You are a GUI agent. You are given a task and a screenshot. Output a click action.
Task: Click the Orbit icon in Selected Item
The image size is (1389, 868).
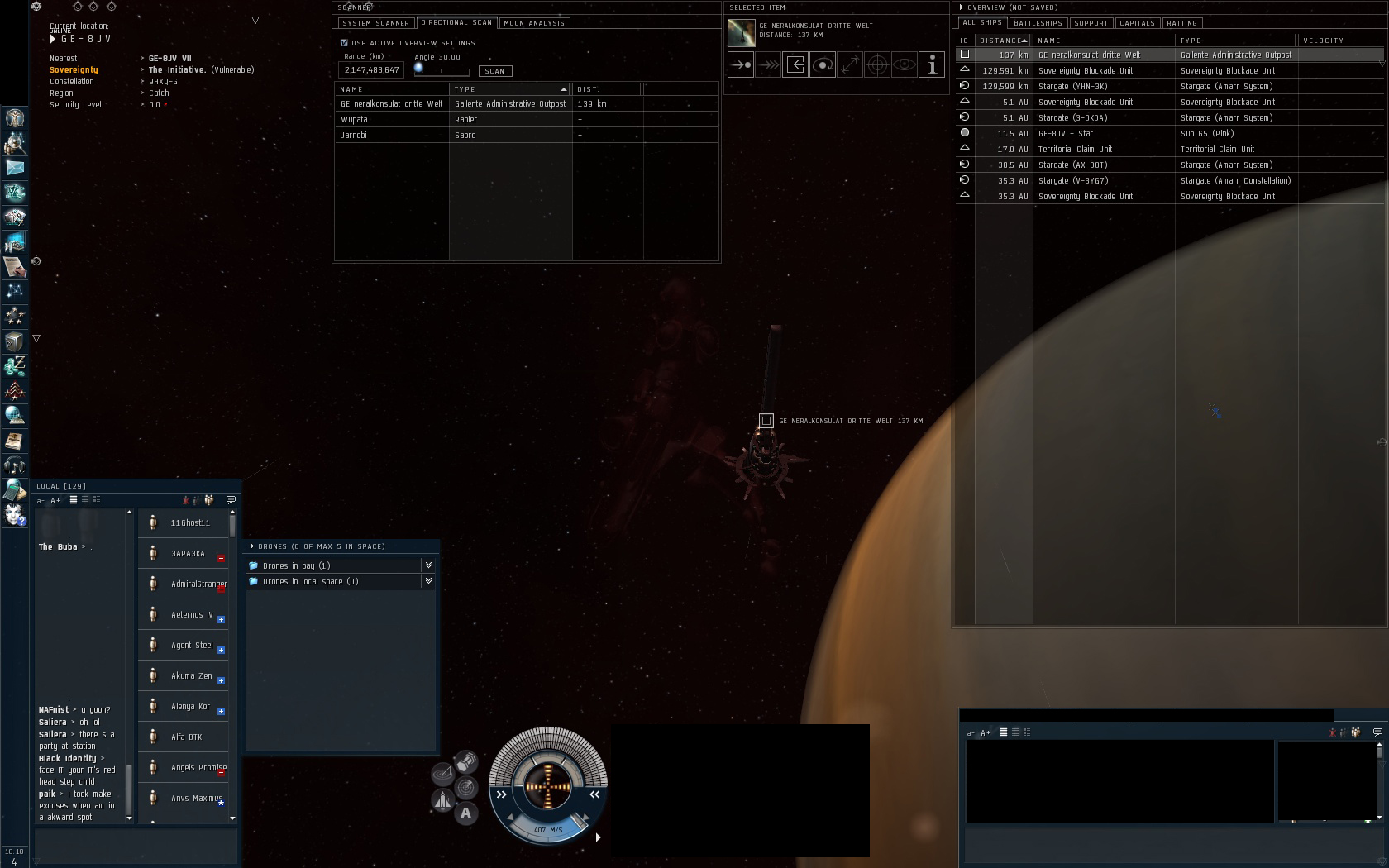(823, 64)
